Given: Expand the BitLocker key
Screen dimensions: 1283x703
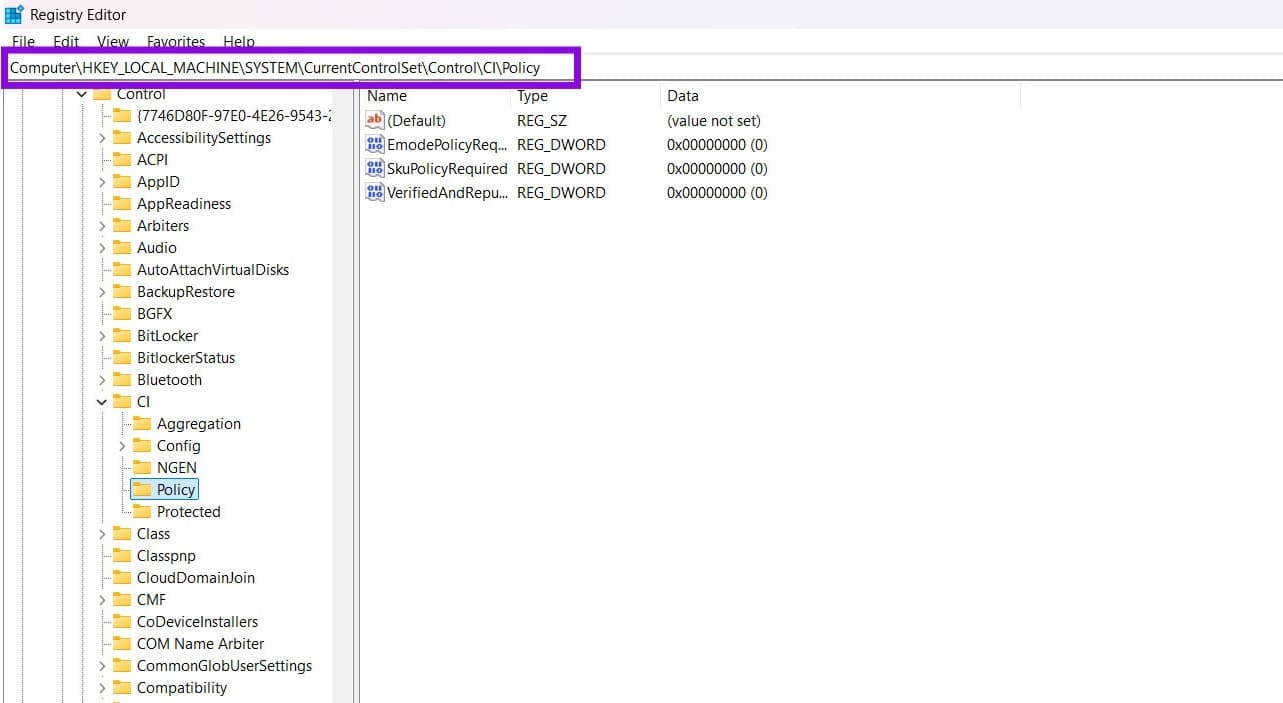Looking at the screenshot, I should coord(102,336).
